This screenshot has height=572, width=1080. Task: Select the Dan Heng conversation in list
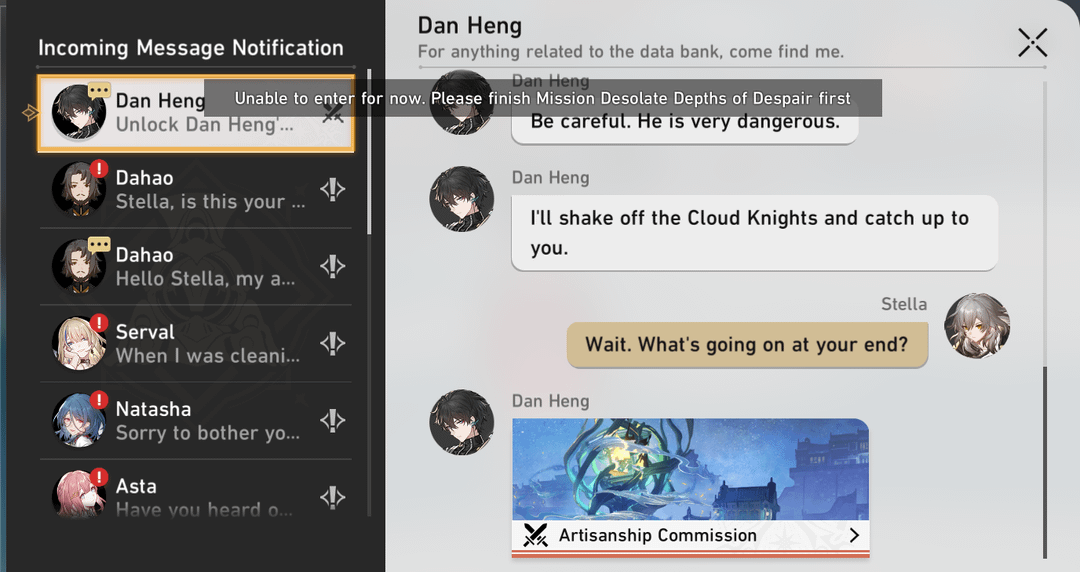[196, 113]
